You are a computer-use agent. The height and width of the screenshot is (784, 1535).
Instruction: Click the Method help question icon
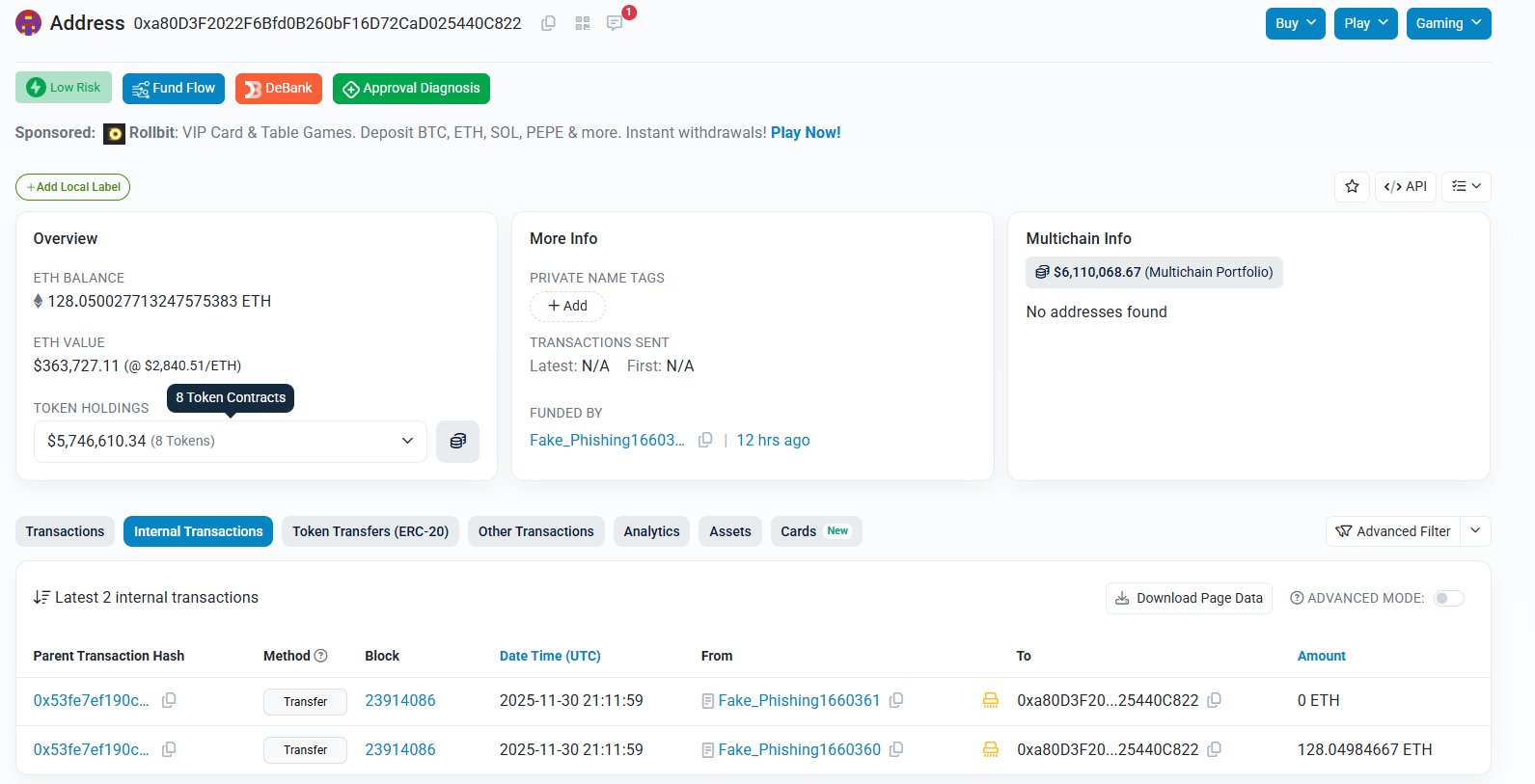click(x=321, y=656)
